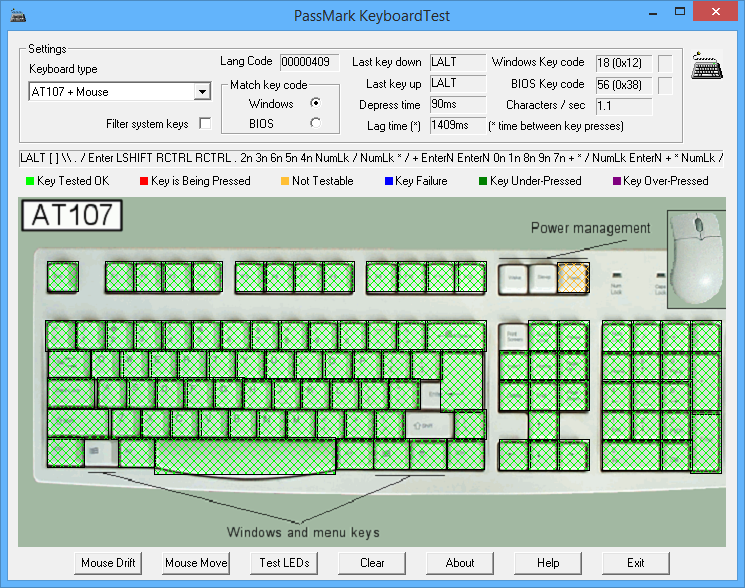The width and height of the screenshot is (745, 588).
Task: Click the Escape key on keyboard diagram
Action: pos(63,277)
